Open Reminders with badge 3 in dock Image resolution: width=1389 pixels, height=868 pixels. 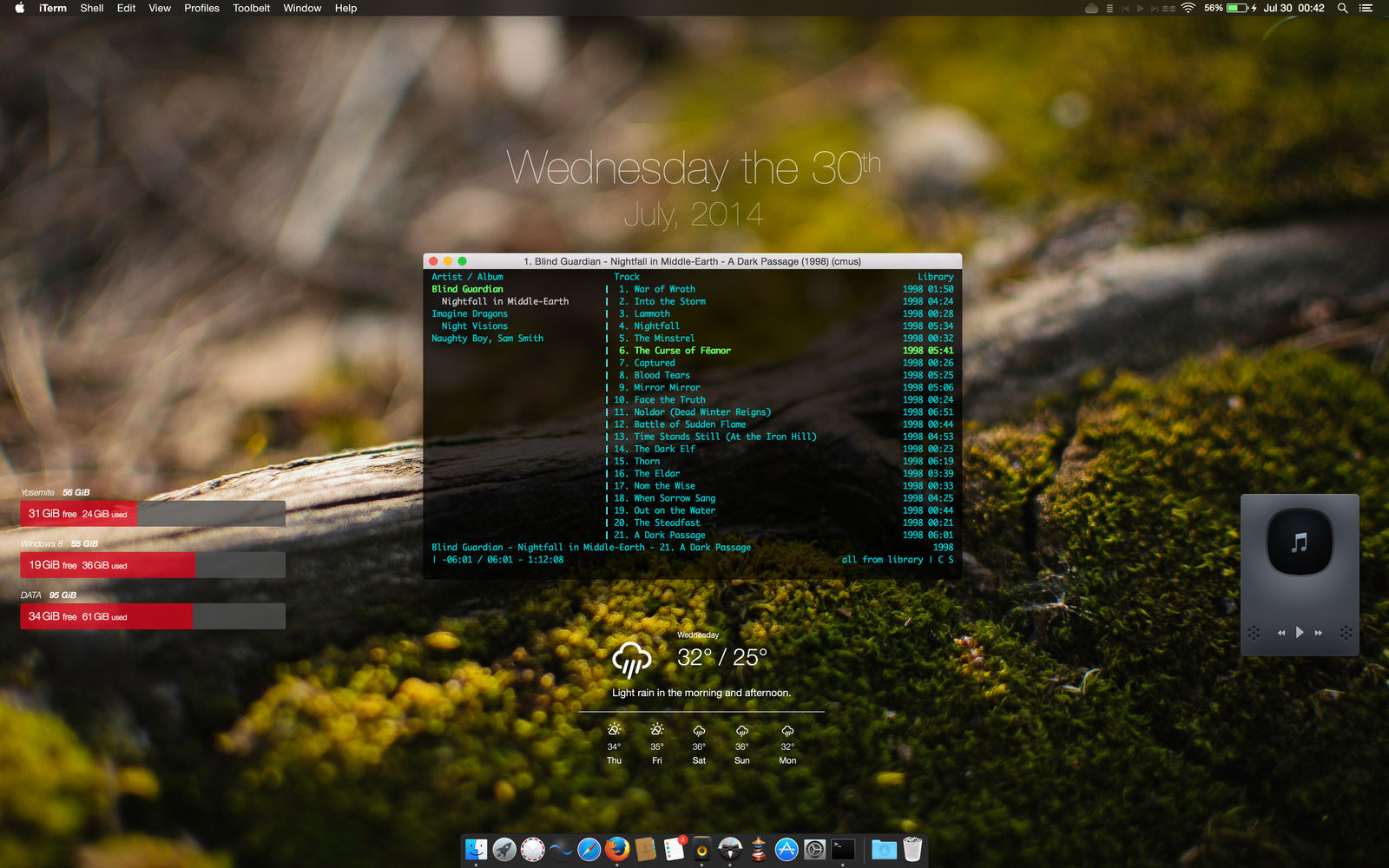coord(674,849)
